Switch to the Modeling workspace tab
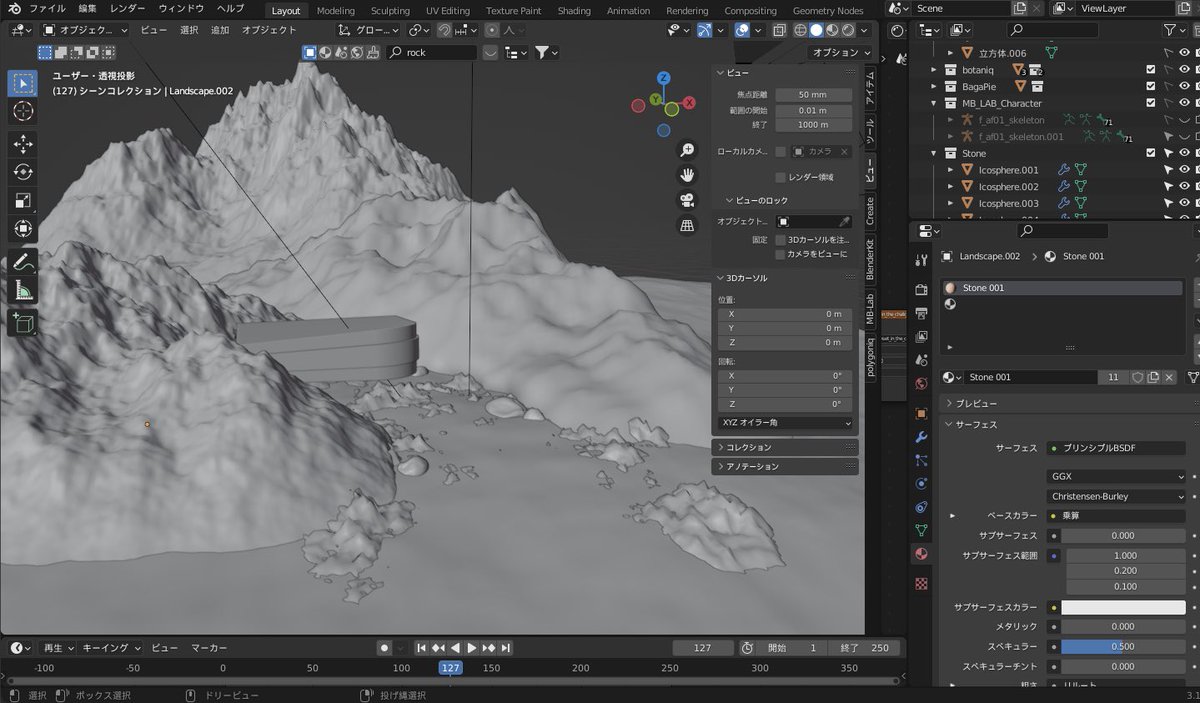 coord(335,11)
